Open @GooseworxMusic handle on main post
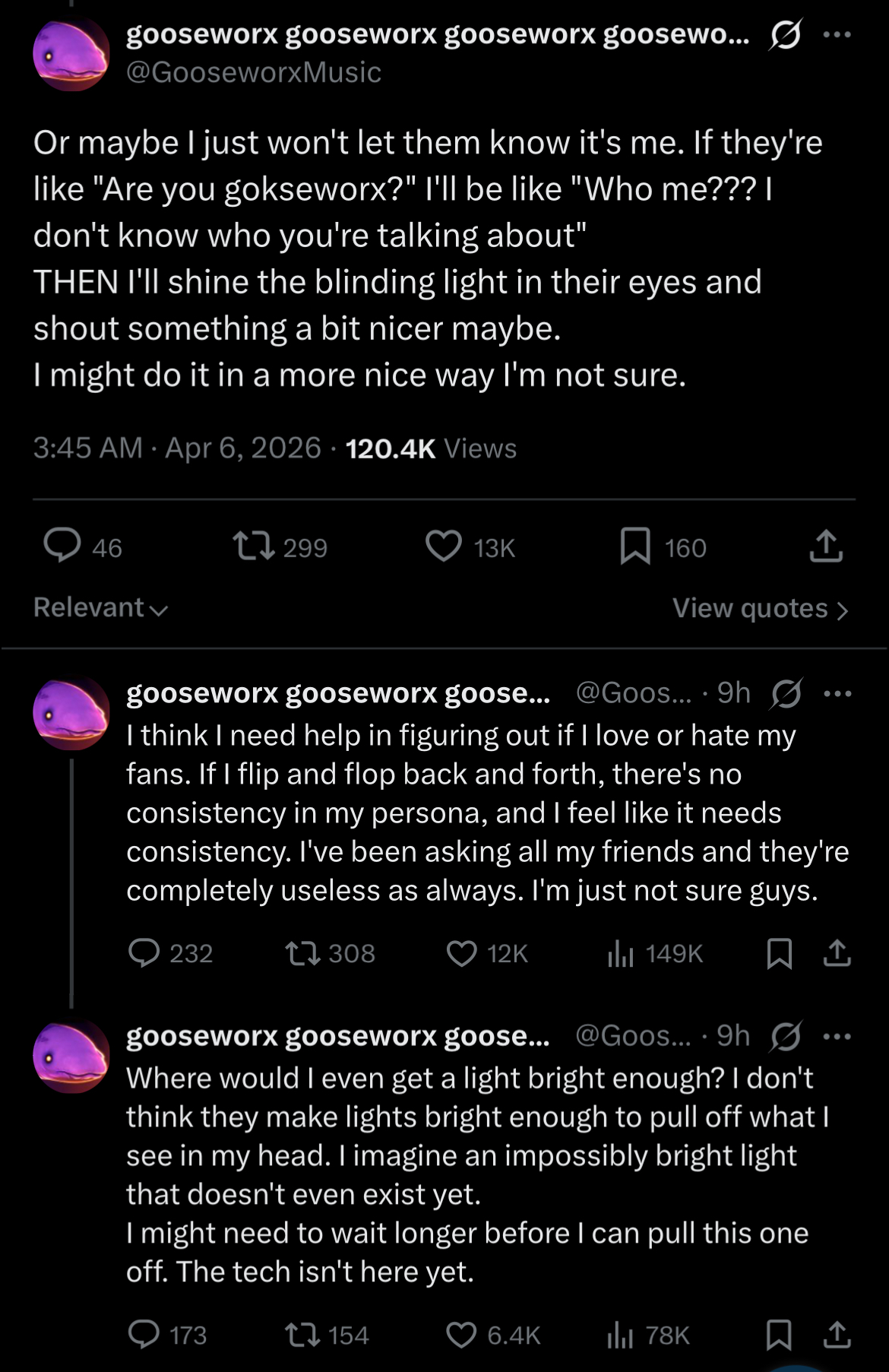 click(254, 72)
